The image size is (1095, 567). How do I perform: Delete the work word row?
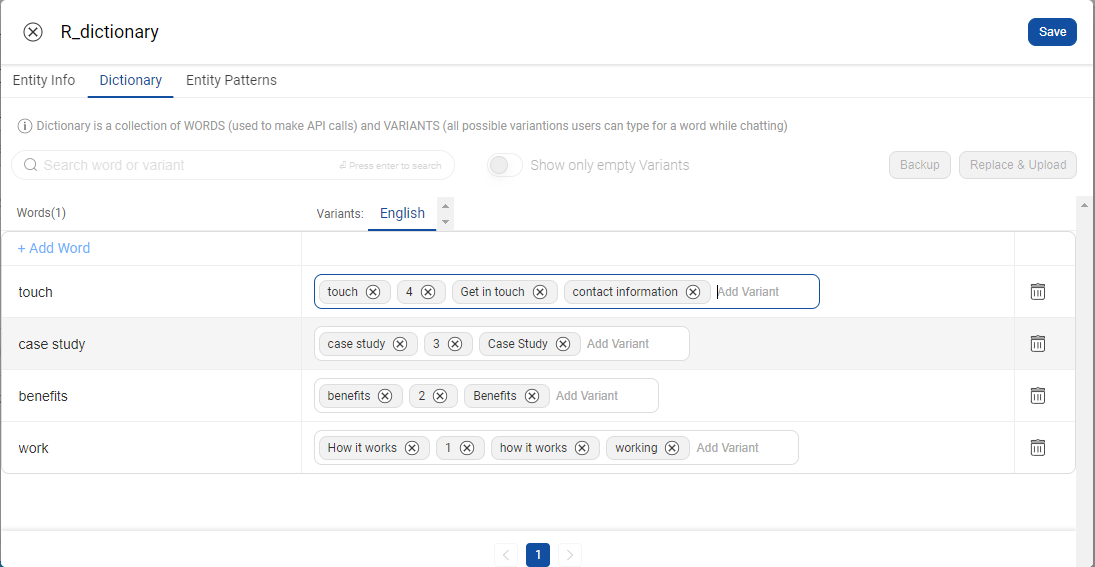pyautogui.click(x=1038, y=448)
